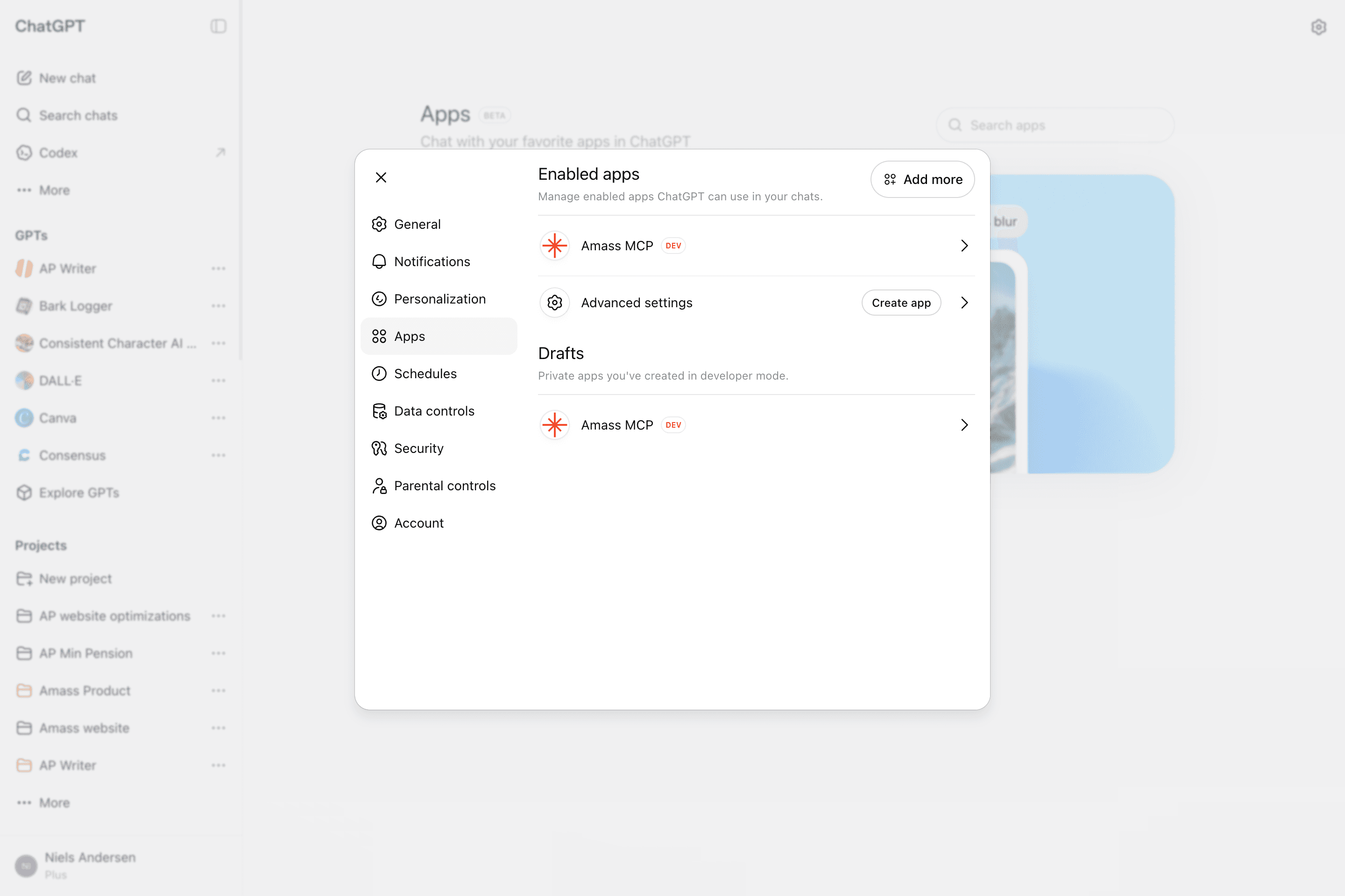Click the Advanced settings gear icon

(x=554, y=303)
